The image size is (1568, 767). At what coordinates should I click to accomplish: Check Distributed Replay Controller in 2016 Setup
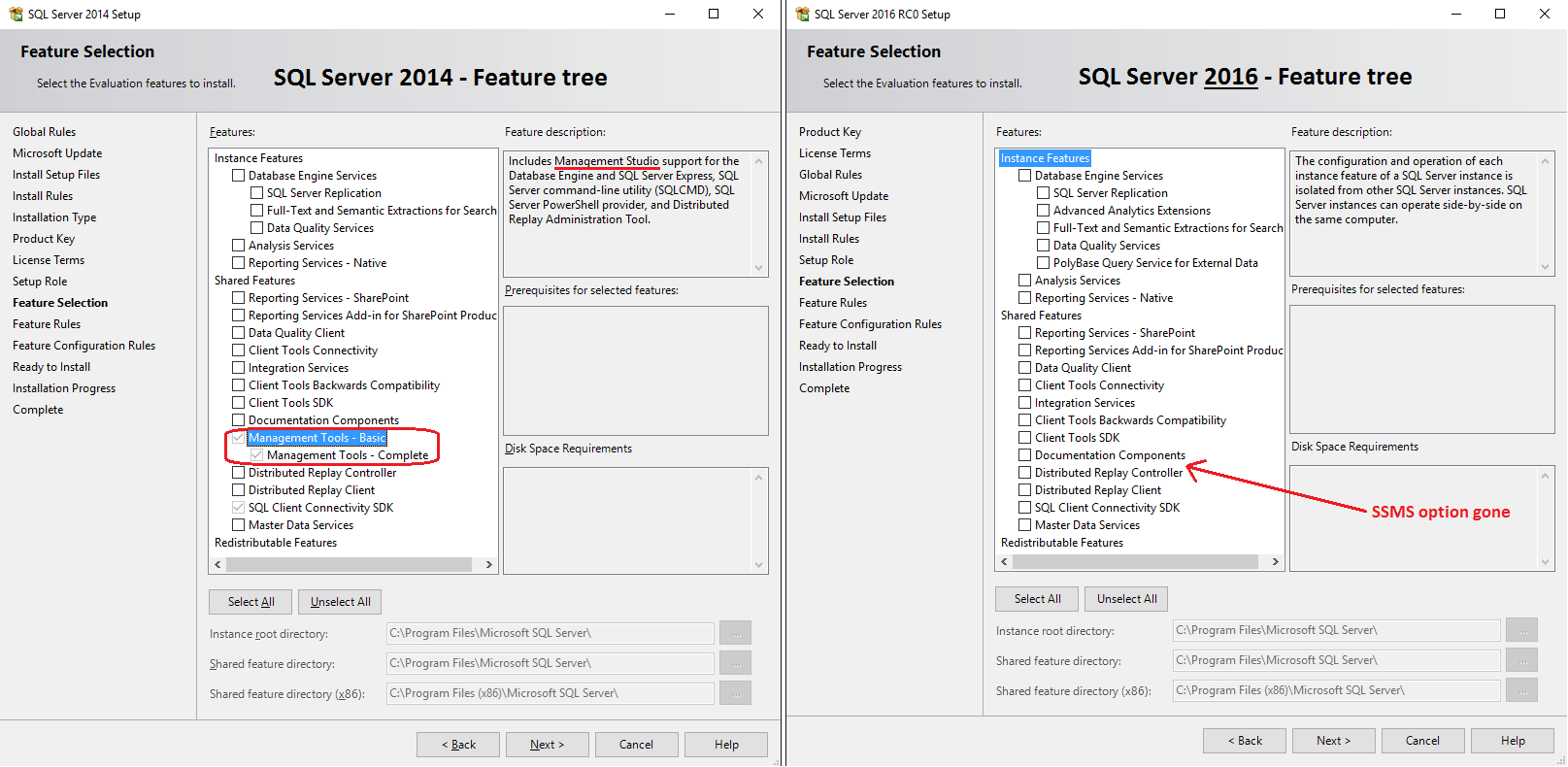(1024, 473)
